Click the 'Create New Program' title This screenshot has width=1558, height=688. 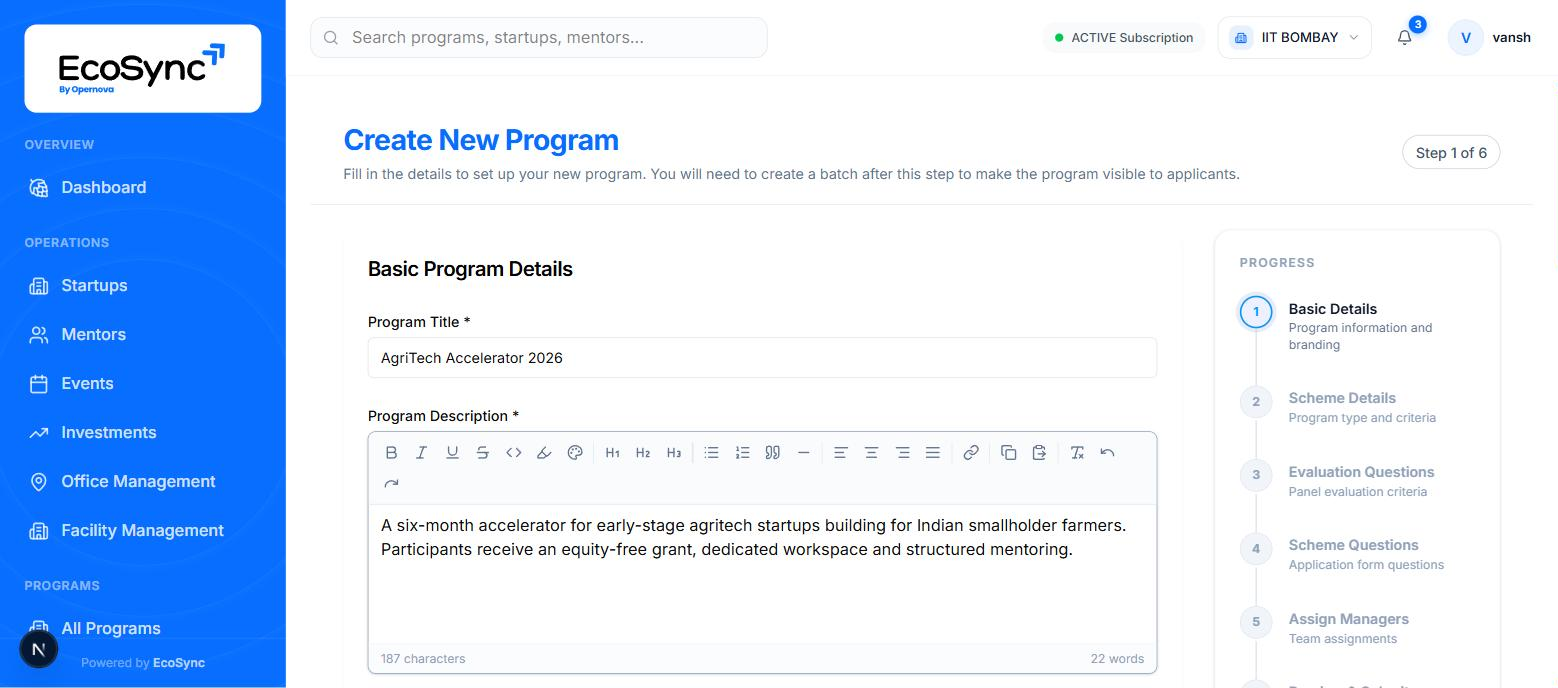(481, 140)
